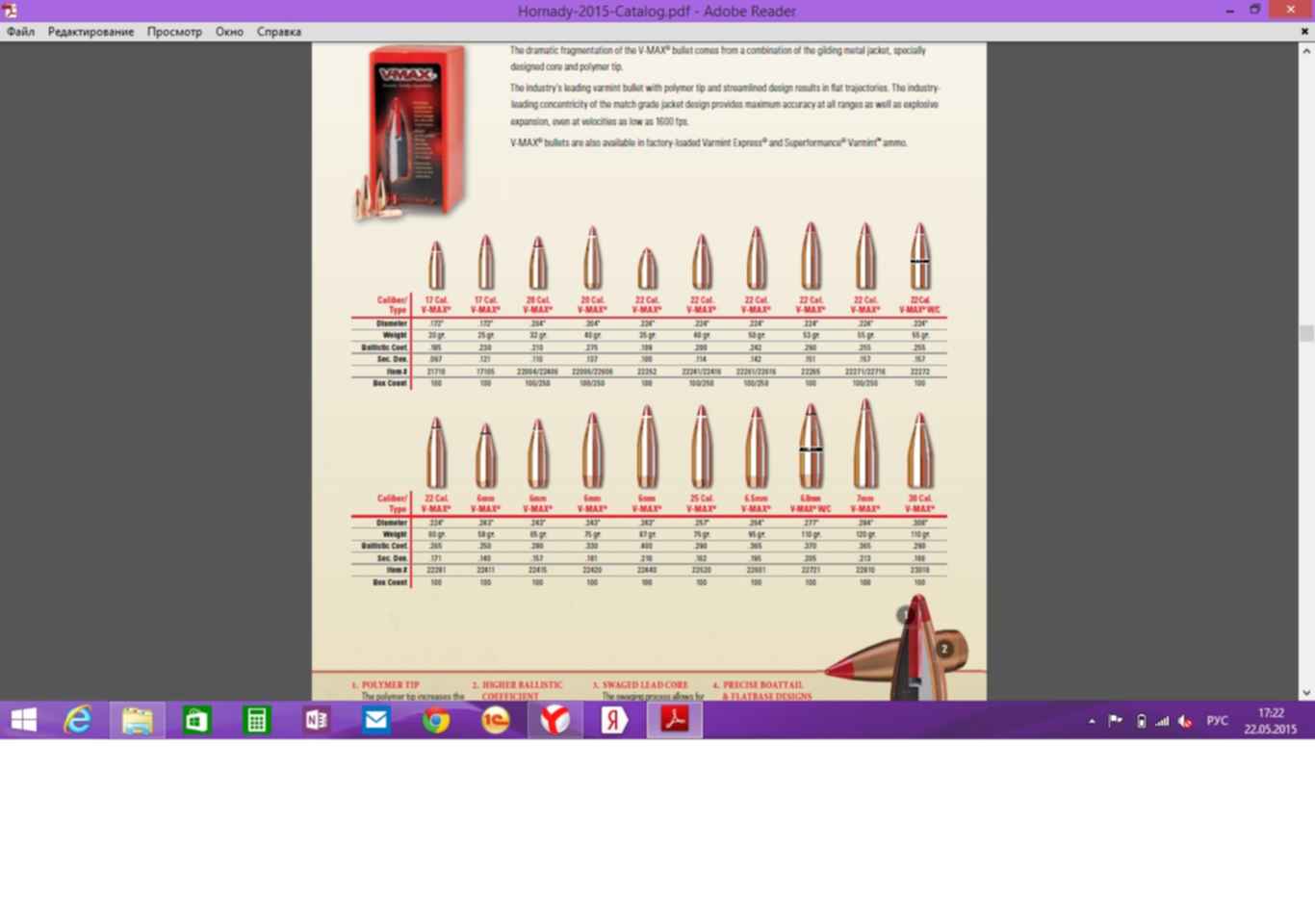Click the scroll down arrow of the document
Viewport: 1315px width, 924px height.
[x=1306, y=692]
